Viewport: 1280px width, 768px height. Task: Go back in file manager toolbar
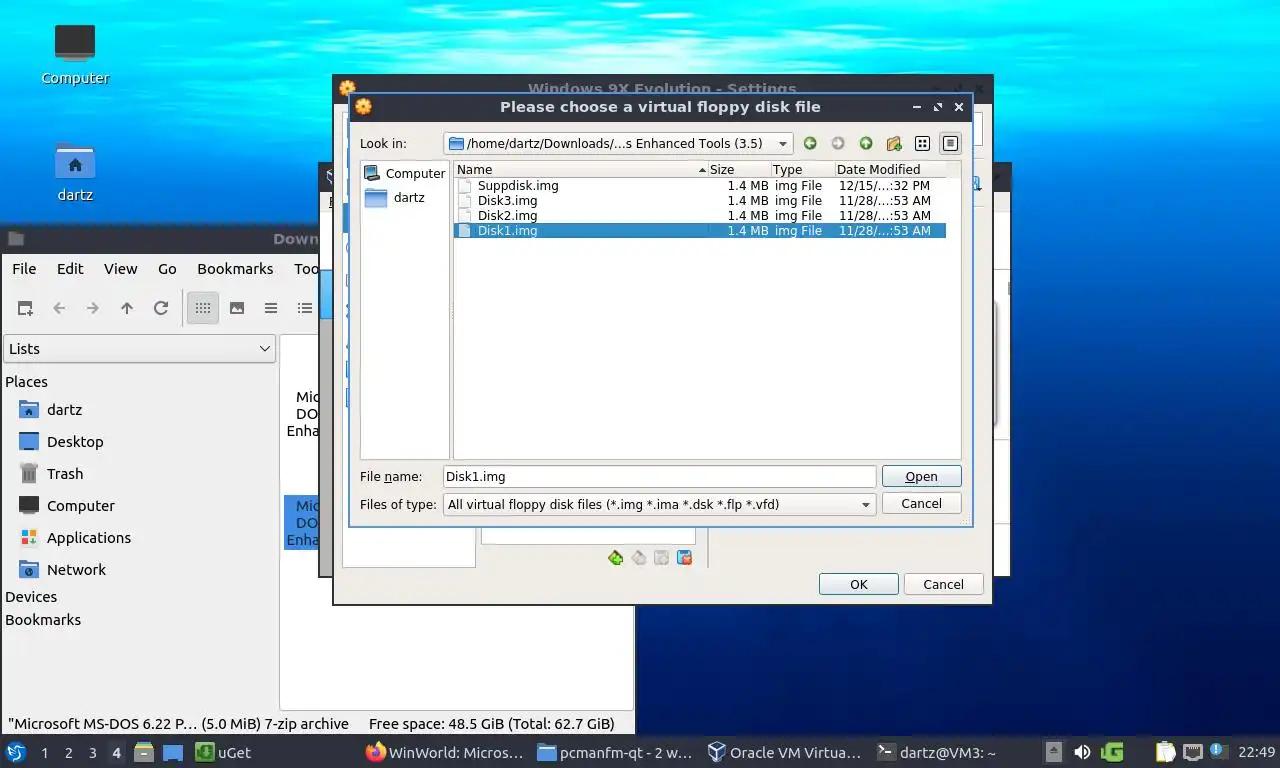tap(59, 308)
